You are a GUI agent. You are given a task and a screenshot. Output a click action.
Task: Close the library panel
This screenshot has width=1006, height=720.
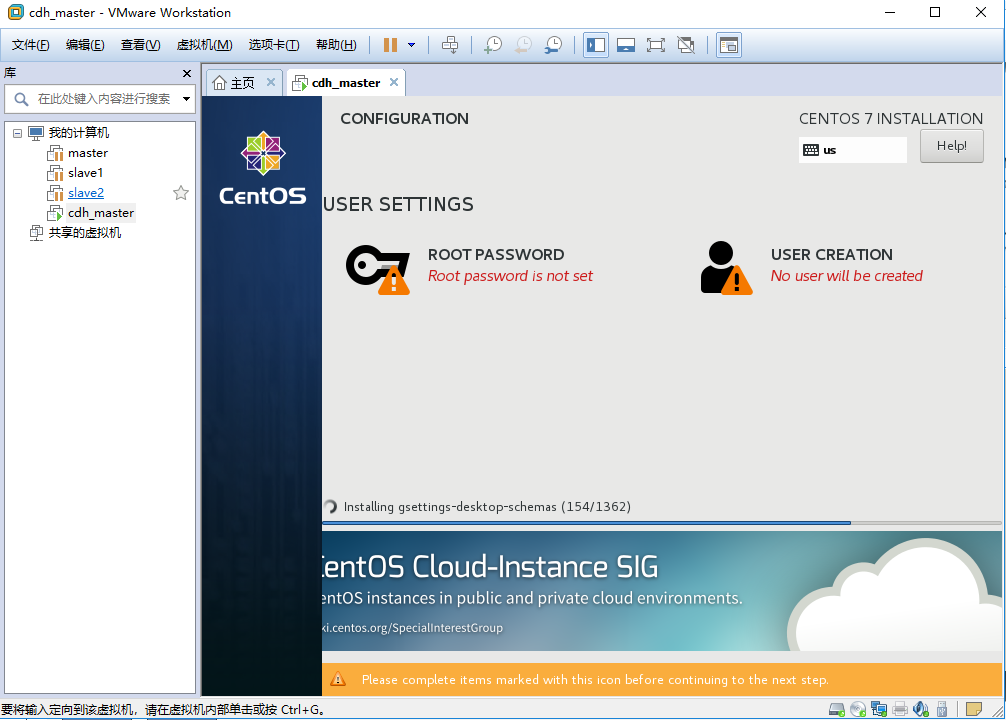tap(187, 73)
